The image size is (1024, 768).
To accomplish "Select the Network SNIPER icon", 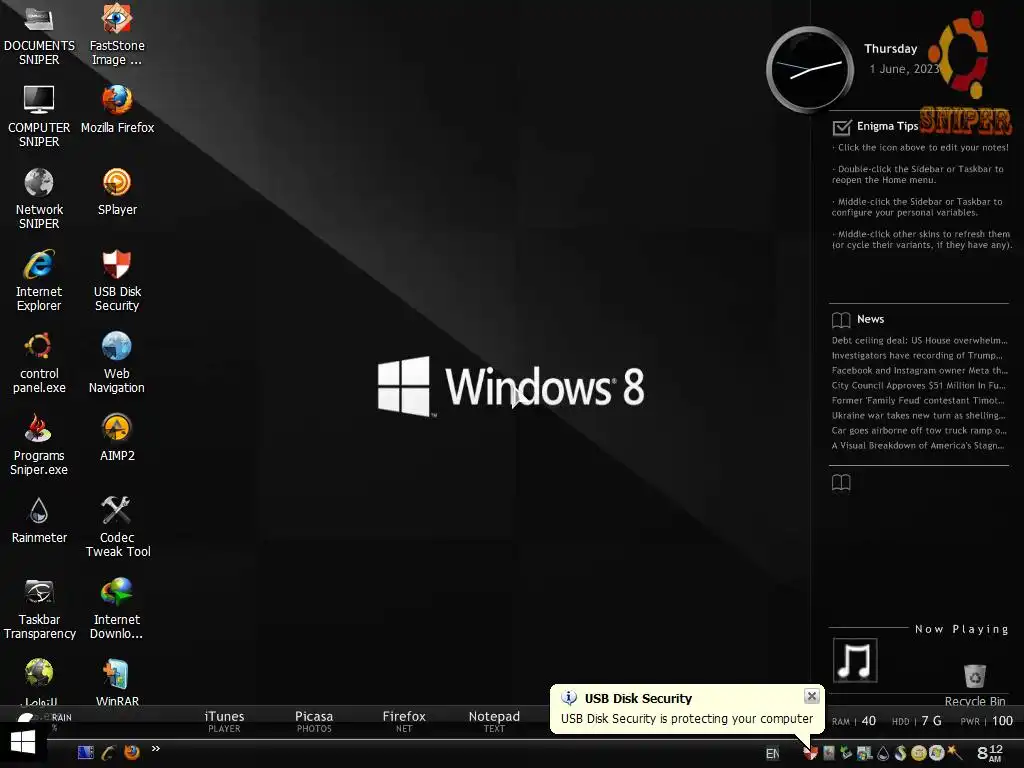I will click(39, 199).
